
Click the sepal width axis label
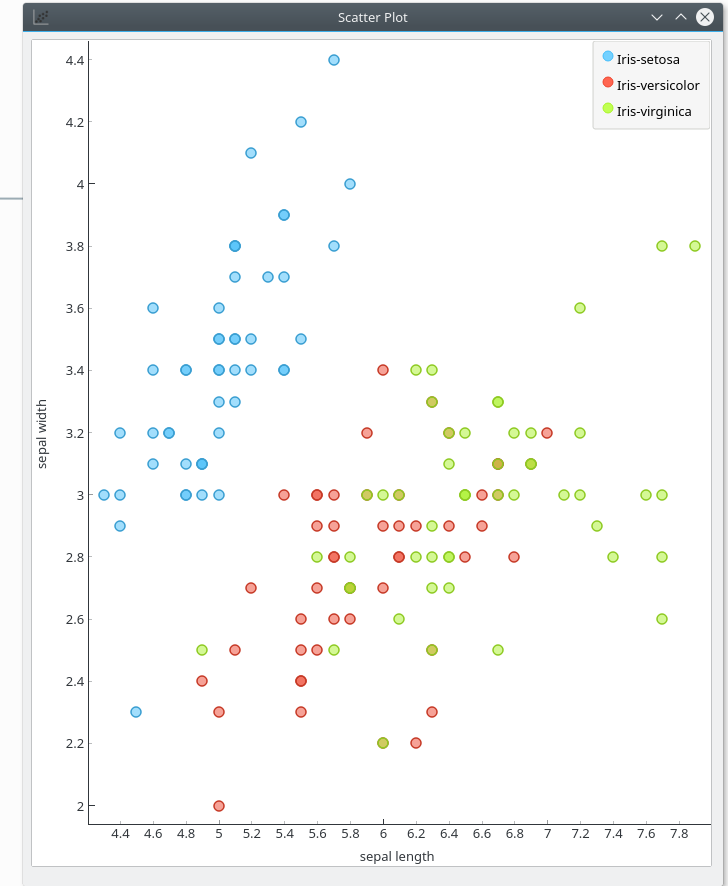pyautogui.click(x=43, y=431)
